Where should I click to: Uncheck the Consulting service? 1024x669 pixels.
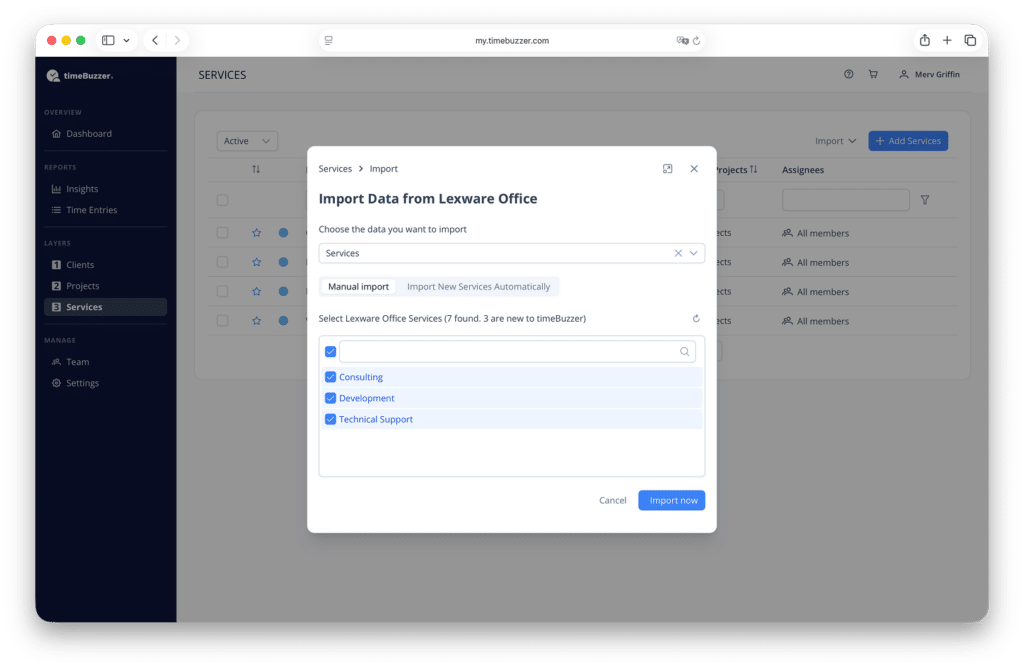(x=330, y=377)
